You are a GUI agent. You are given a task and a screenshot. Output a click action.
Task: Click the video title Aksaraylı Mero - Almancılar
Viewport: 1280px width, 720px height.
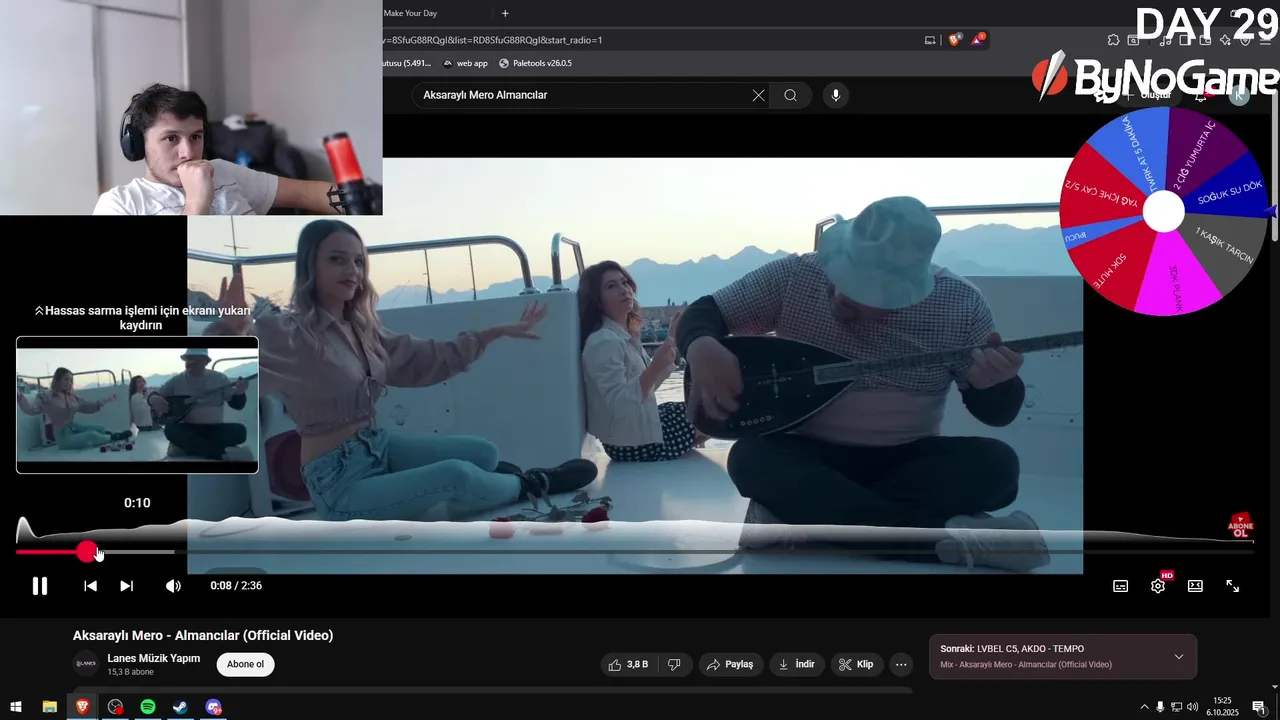click(203, 635)
